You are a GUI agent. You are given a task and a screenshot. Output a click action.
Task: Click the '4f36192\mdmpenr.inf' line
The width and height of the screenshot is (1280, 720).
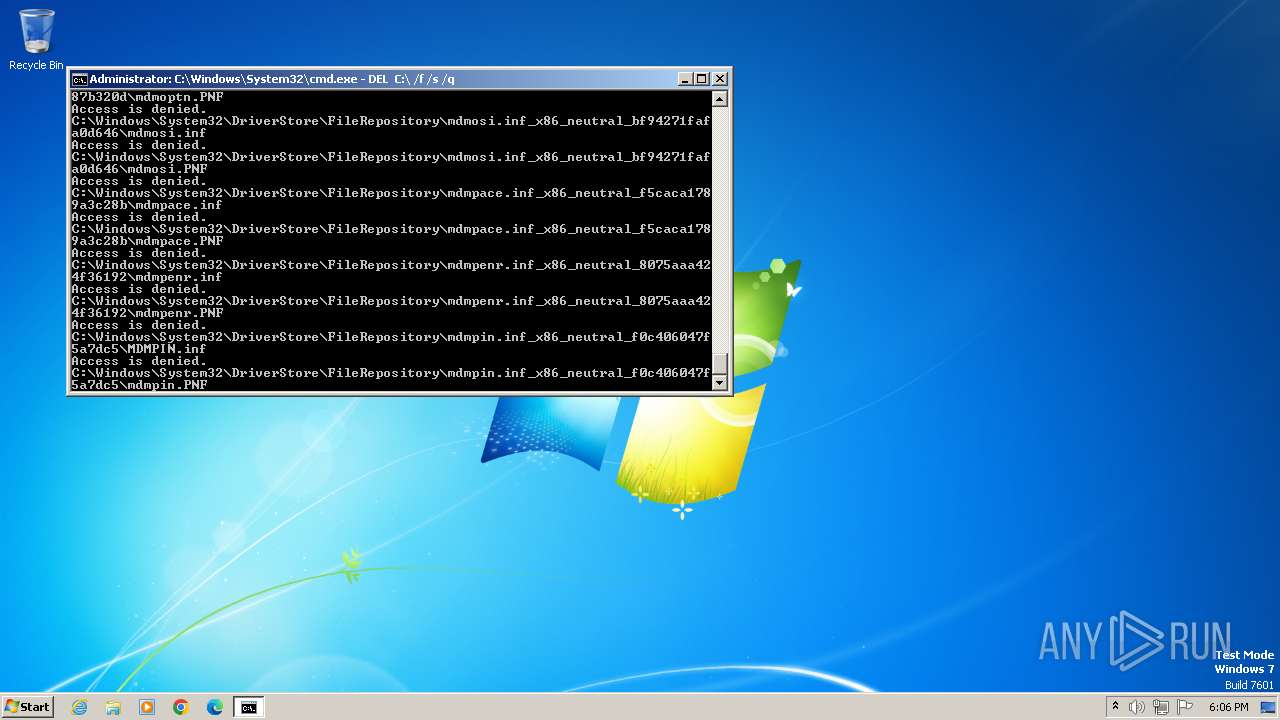tap(147, 277)
